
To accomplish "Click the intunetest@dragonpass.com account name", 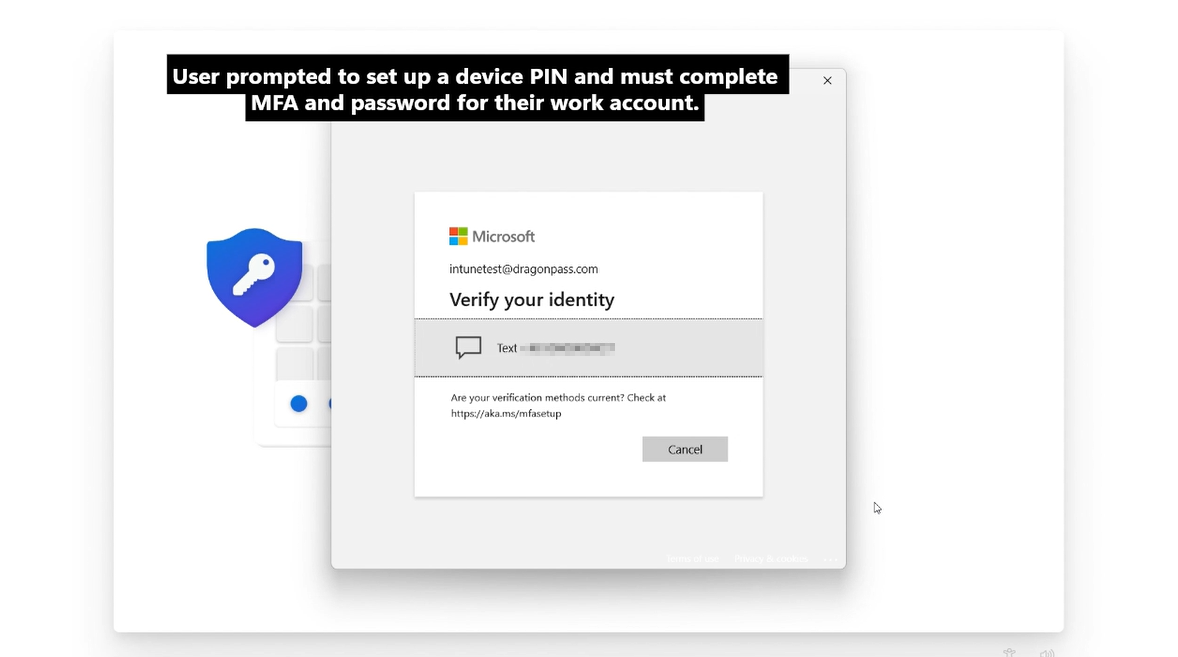I will pos(524,269).
